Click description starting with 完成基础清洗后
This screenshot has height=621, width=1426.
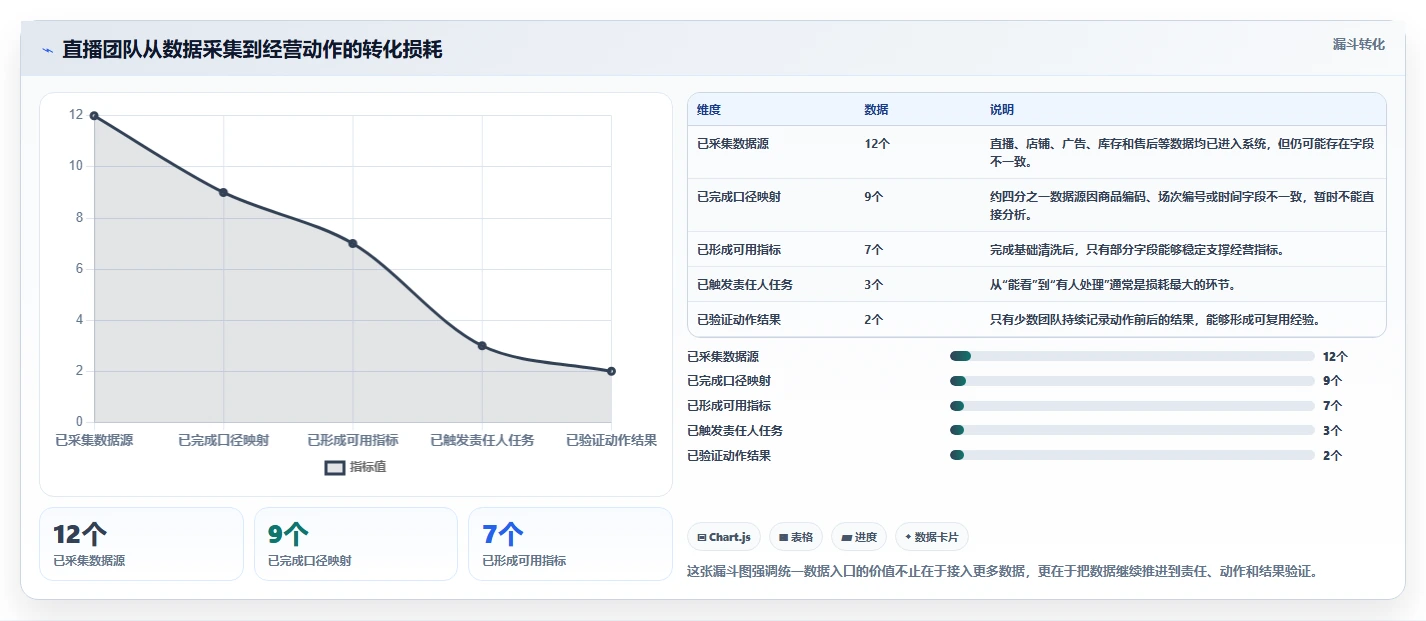pyautogui.click(x=1137, y=250)
